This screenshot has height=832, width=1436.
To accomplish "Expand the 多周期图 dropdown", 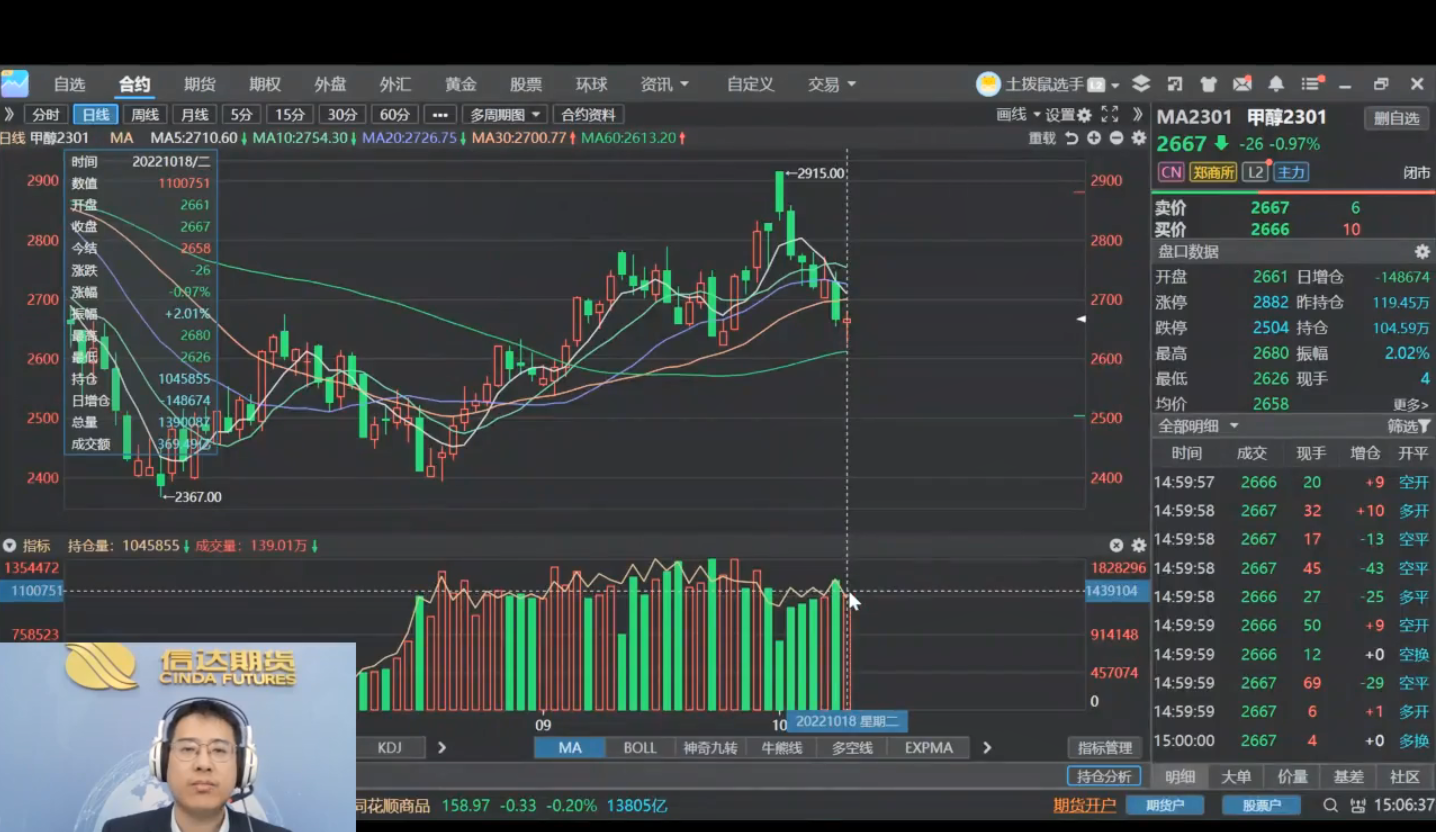I will 506,115.
